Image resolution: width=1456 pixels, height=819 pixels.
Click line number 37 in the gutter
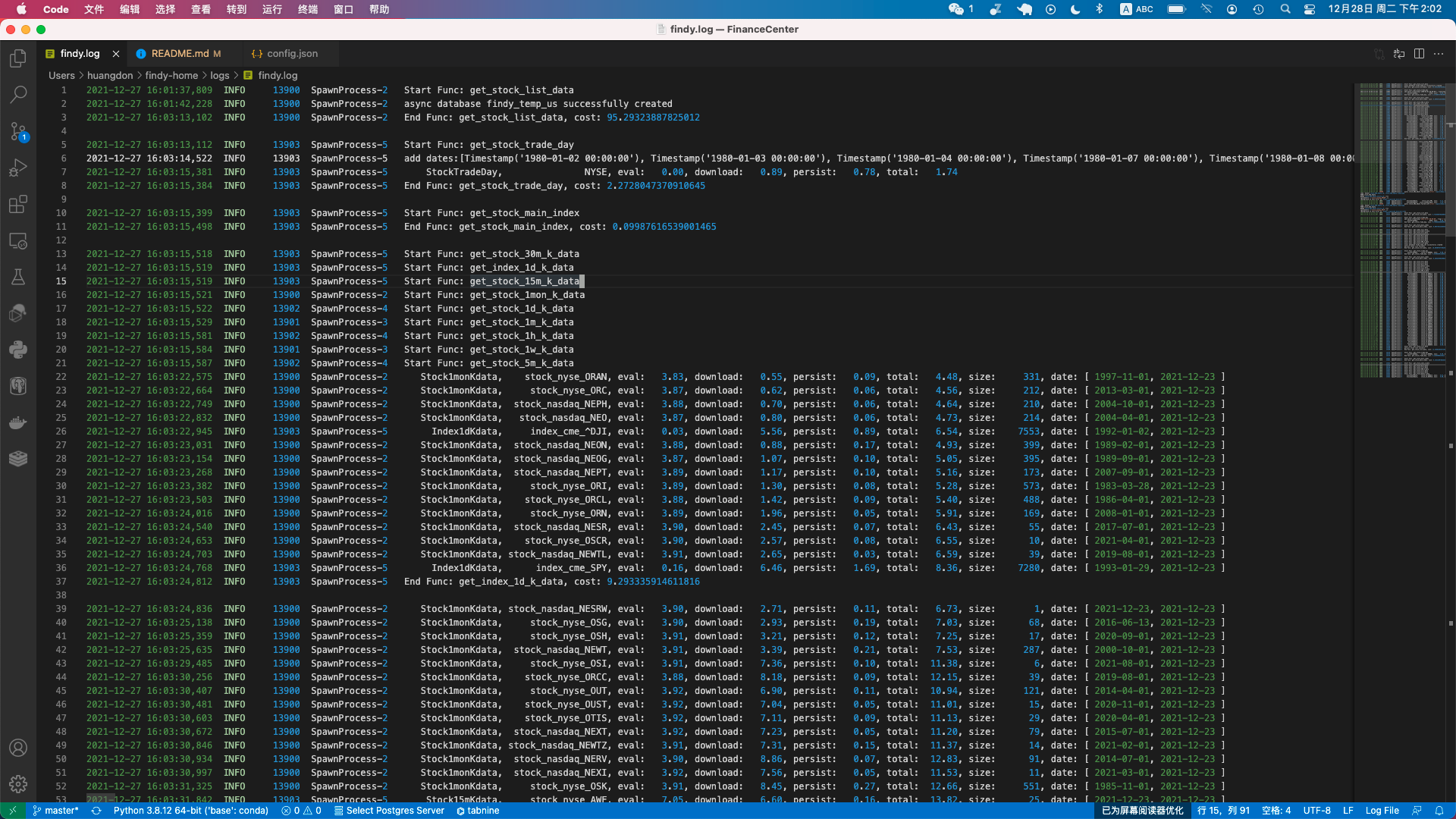pos(61,582)
